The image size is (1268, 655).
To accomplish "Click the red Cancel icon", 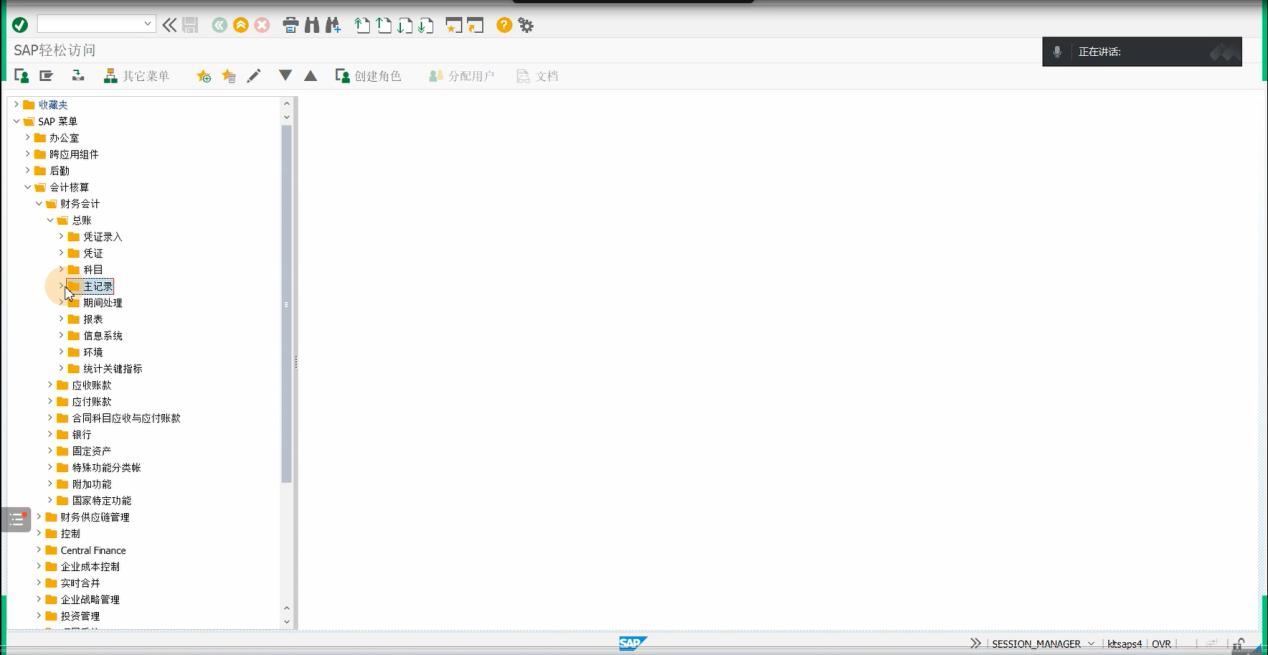I will point(262,25).
